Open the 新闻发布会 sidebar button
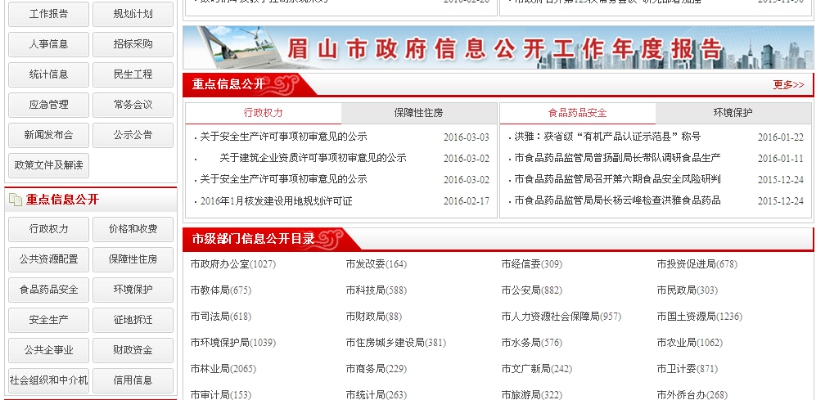This screenshot has height=400, width=817. tap(48, 135)
